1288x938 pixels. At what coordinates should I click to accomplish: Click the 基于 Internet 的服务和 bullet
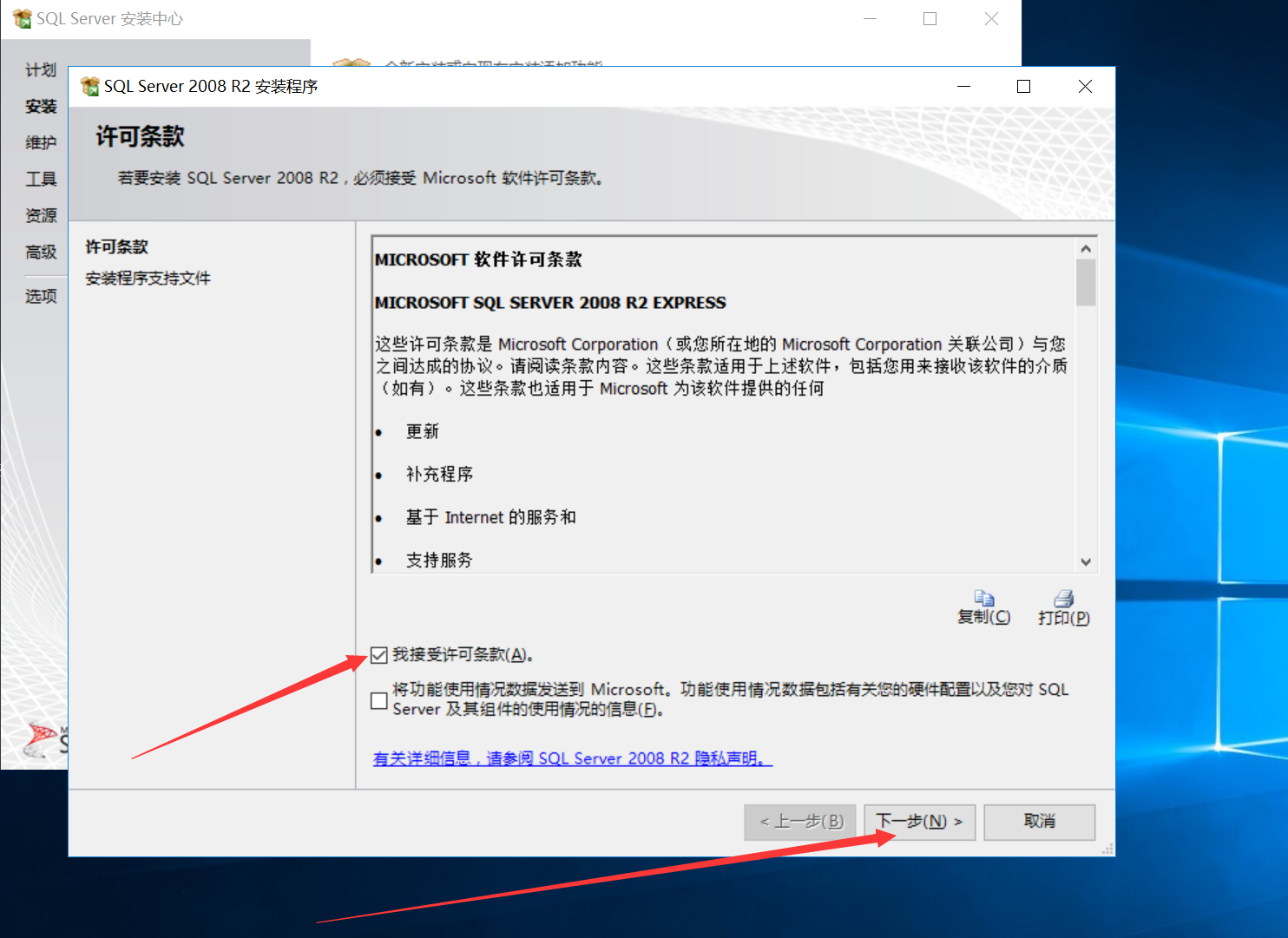490,518
